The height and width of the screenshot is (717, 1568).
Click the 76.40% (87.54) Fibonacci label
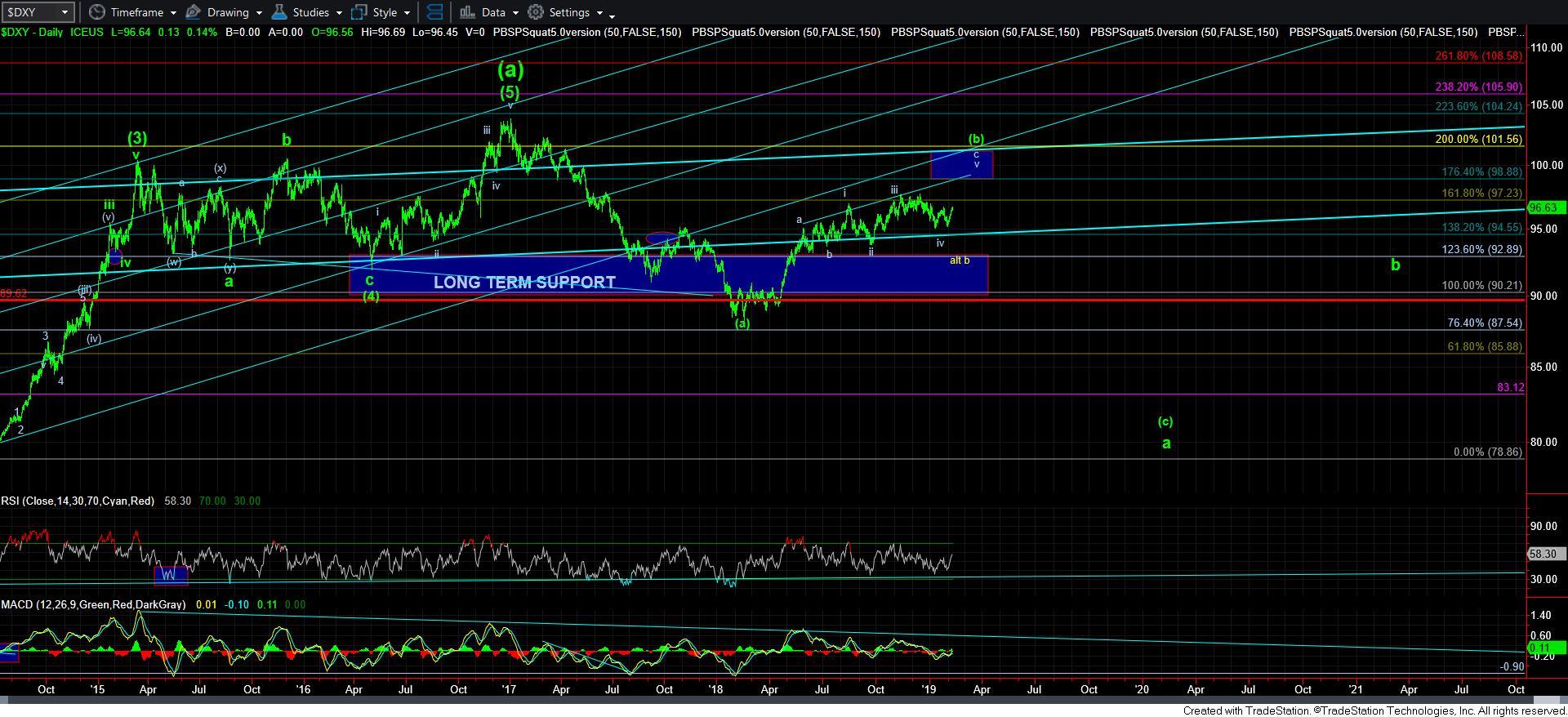tap(1485, 323)
